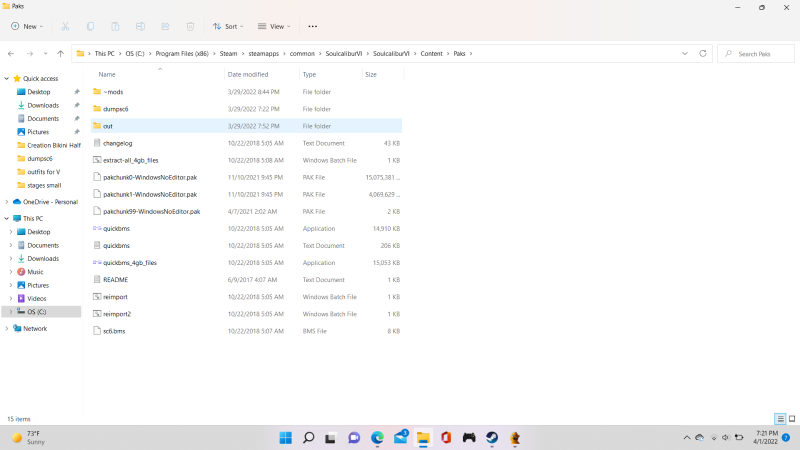The height and width of the screenshot is (450, 800).
Task: Show hidden system tray icons
Action: 687,438
